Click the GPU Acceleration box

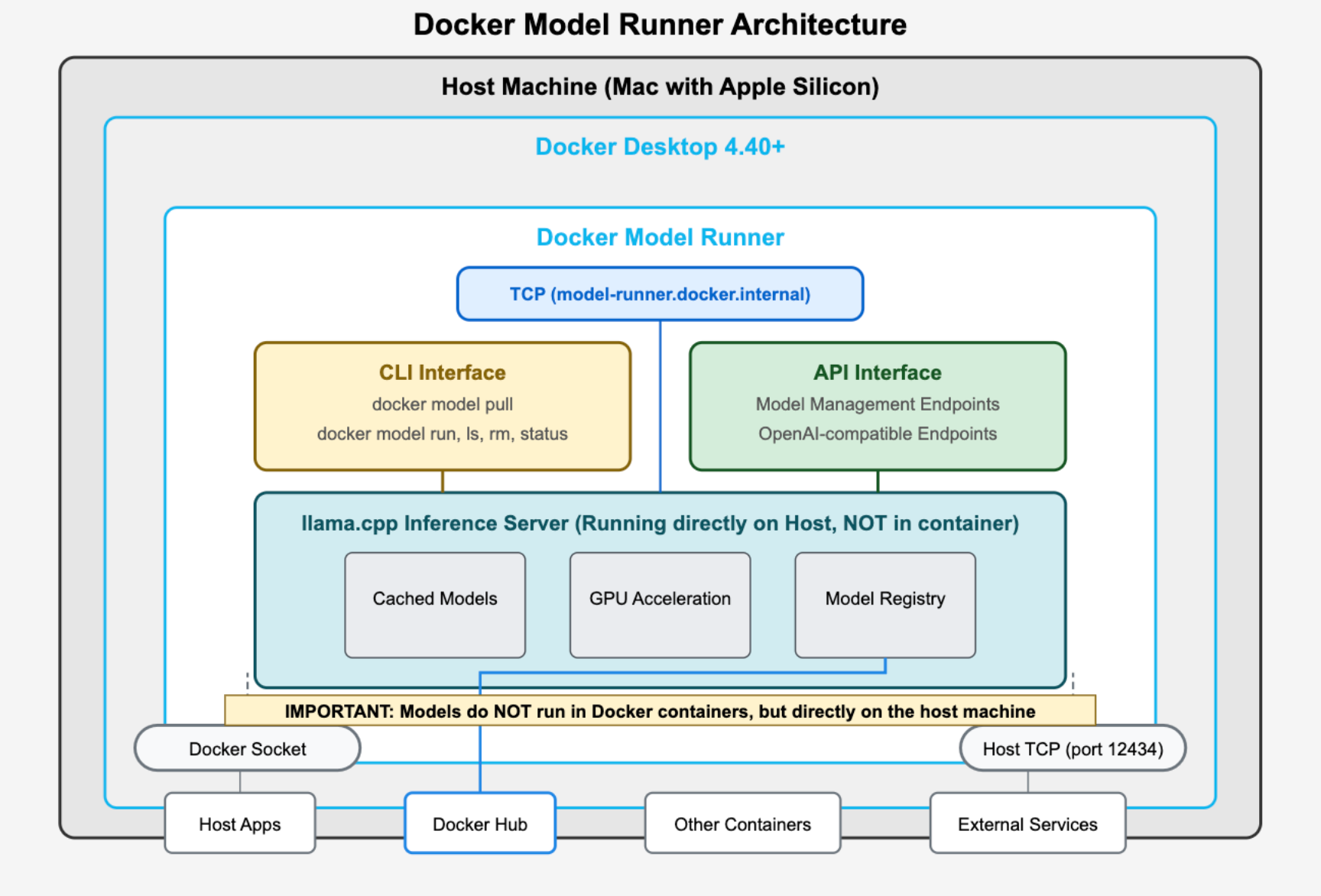(x=660, y=605)
